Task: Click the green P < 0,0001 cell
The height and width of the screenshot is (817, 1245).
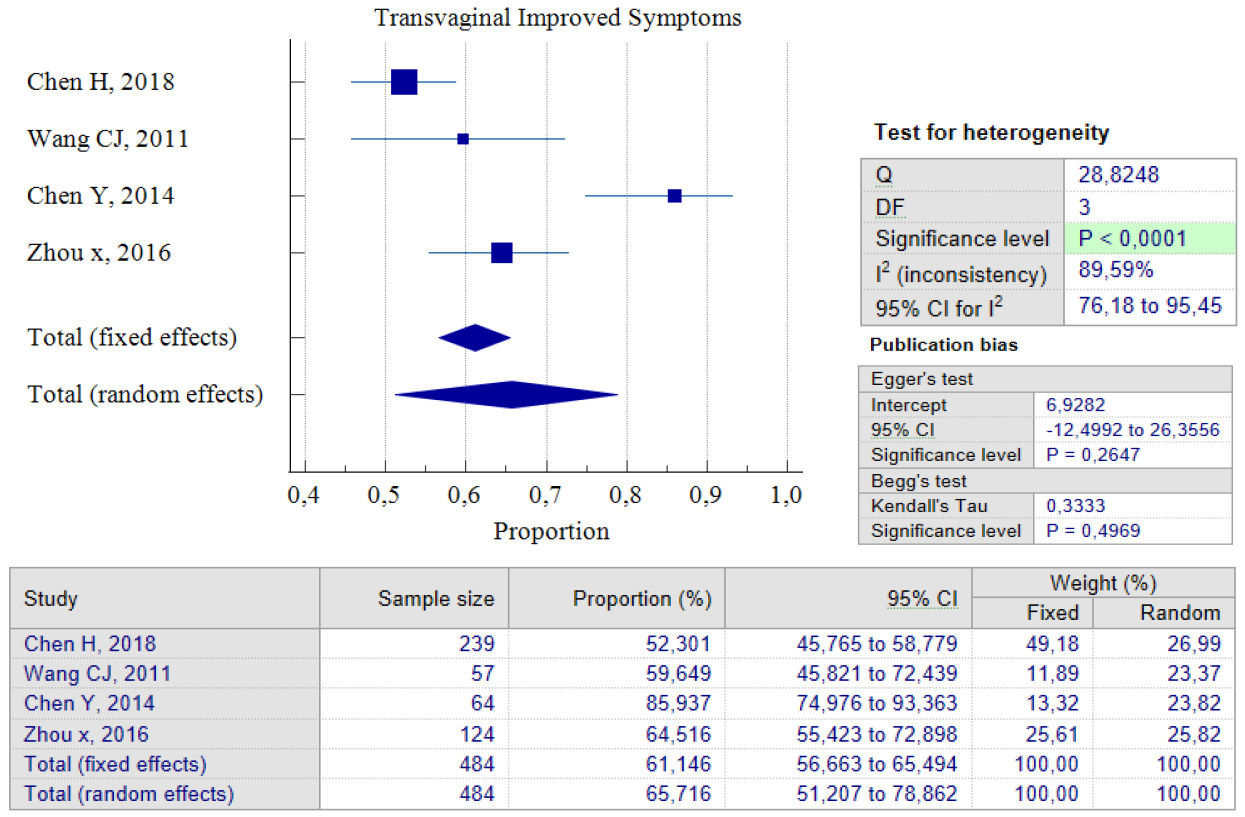Action: [1150, 238]
